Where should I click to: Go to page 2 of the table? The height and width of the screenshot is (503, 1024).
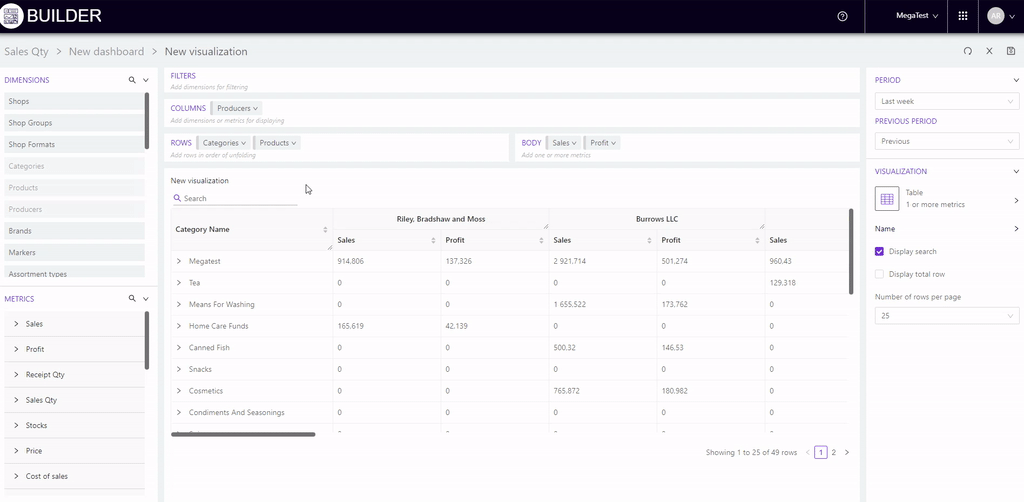coord(834,453)
